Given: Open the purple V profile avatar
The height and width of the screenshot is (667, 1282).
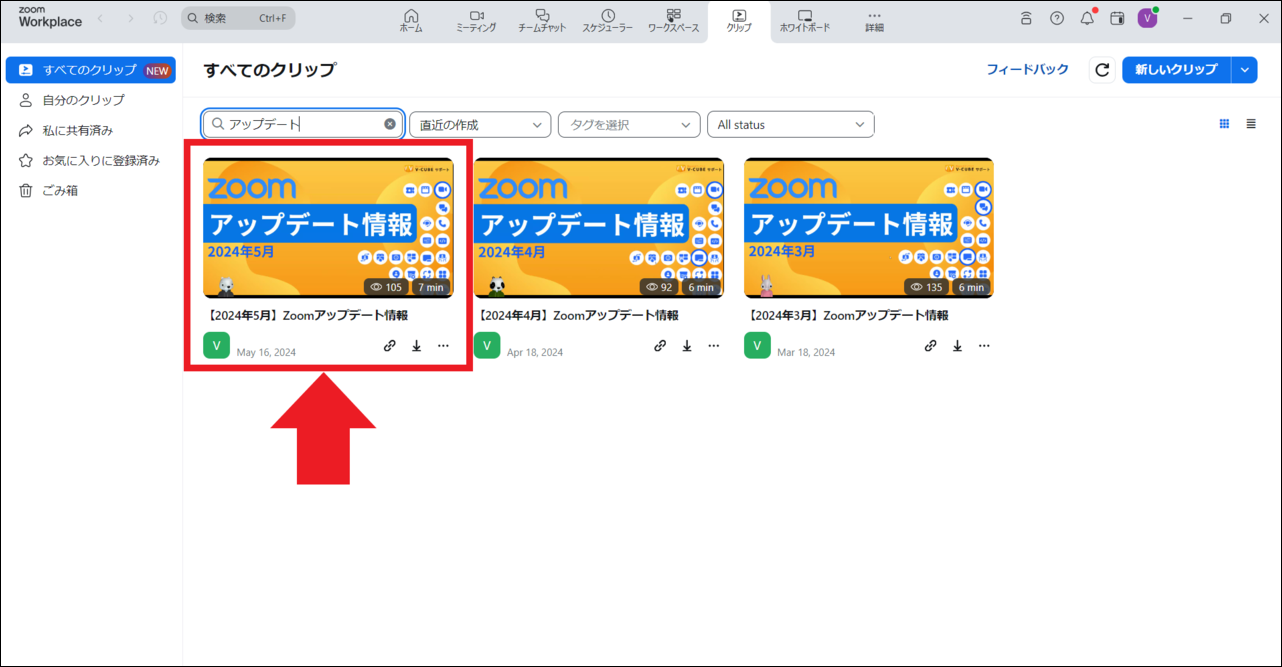Looking at the screenshot, I should tap(1147, 18).
